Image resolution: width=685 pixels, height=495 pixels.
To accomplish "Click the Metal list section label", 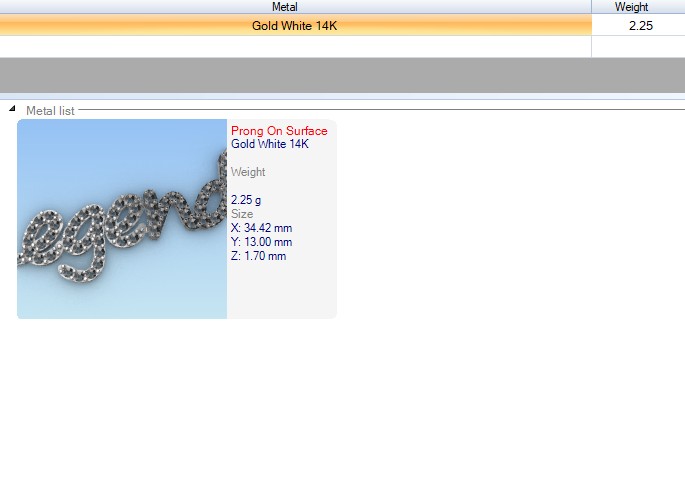I will 50,110.
